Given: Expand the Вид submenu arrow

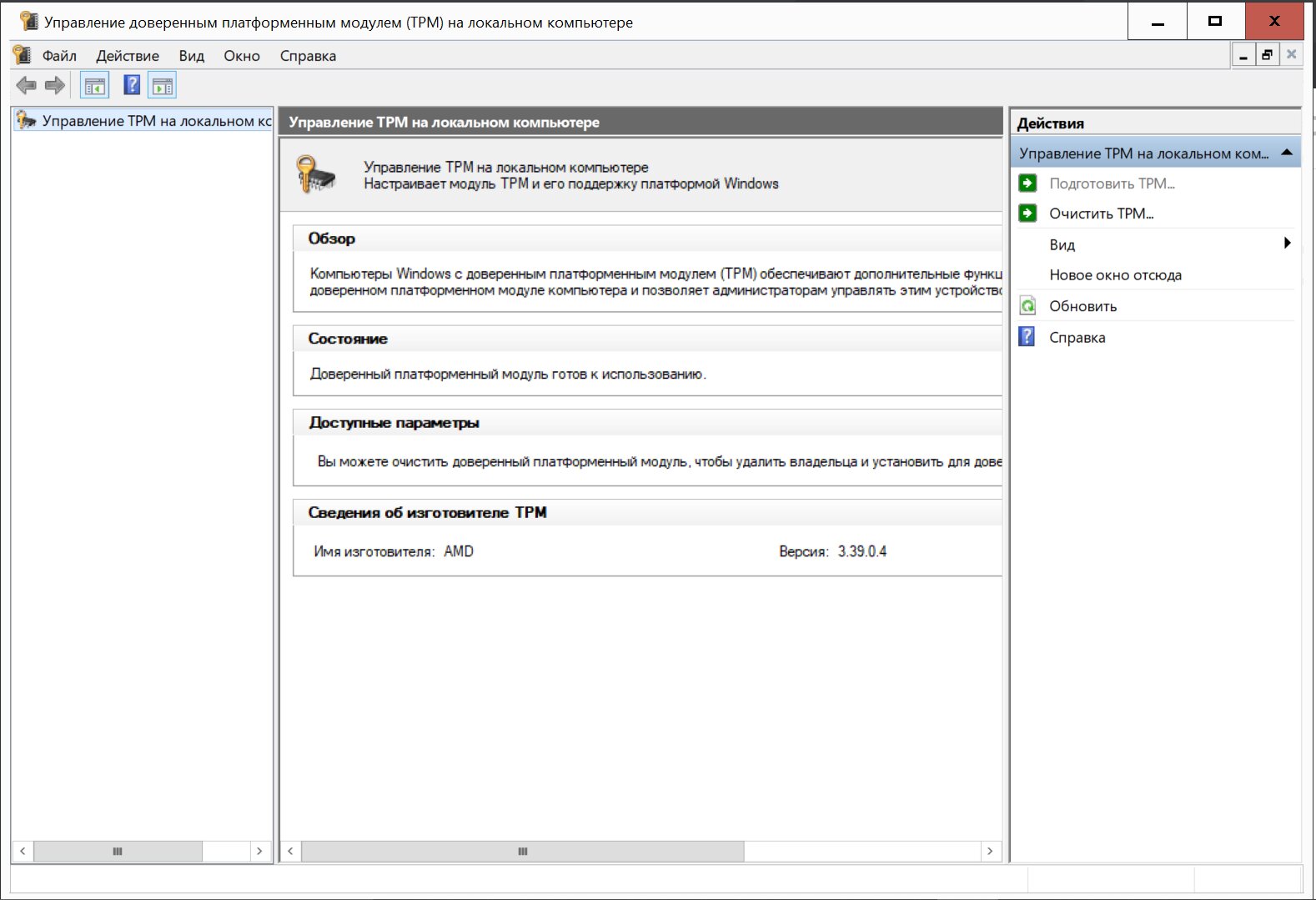Looking at the screenshot, I should [1287, 244].
